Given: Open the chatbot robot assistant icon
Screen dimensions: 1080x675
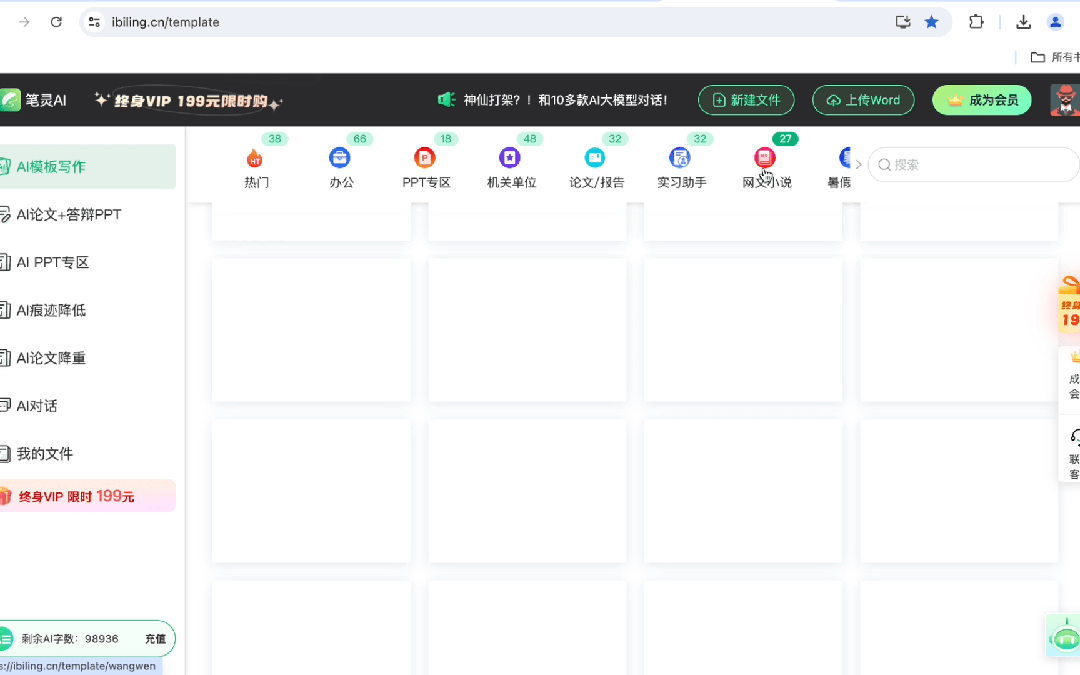Looking at the screenshot, I should click(x=1065, y=636).
